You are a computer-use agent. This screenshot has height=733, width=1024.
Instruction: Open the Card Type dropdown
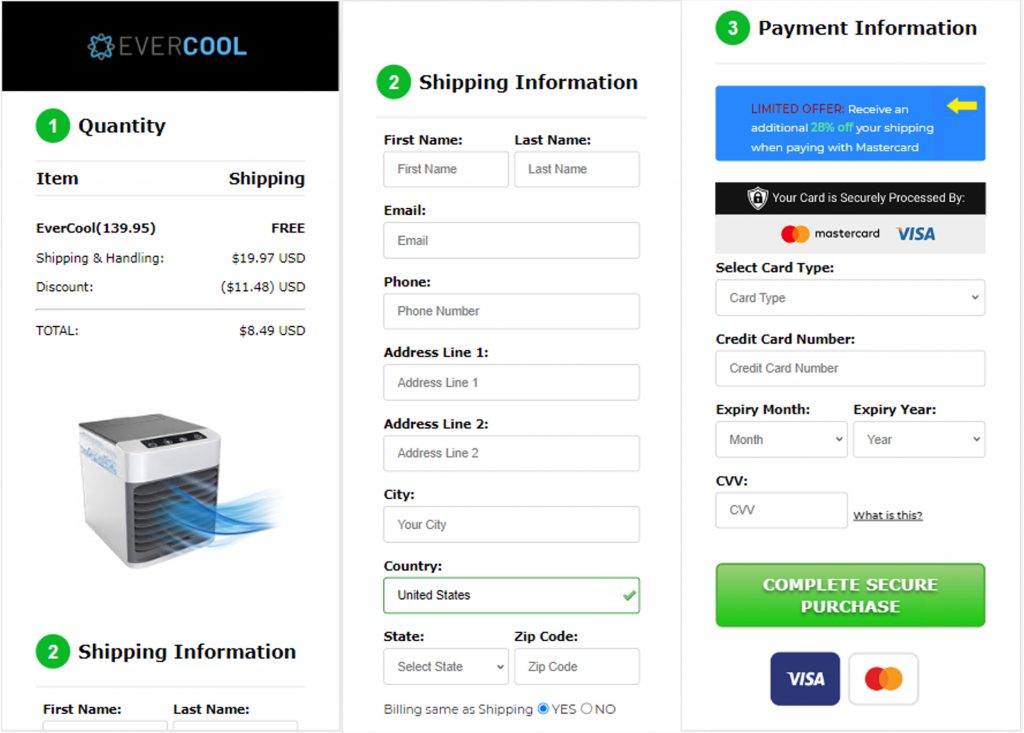pyautogui.click(x=850, y=298)
